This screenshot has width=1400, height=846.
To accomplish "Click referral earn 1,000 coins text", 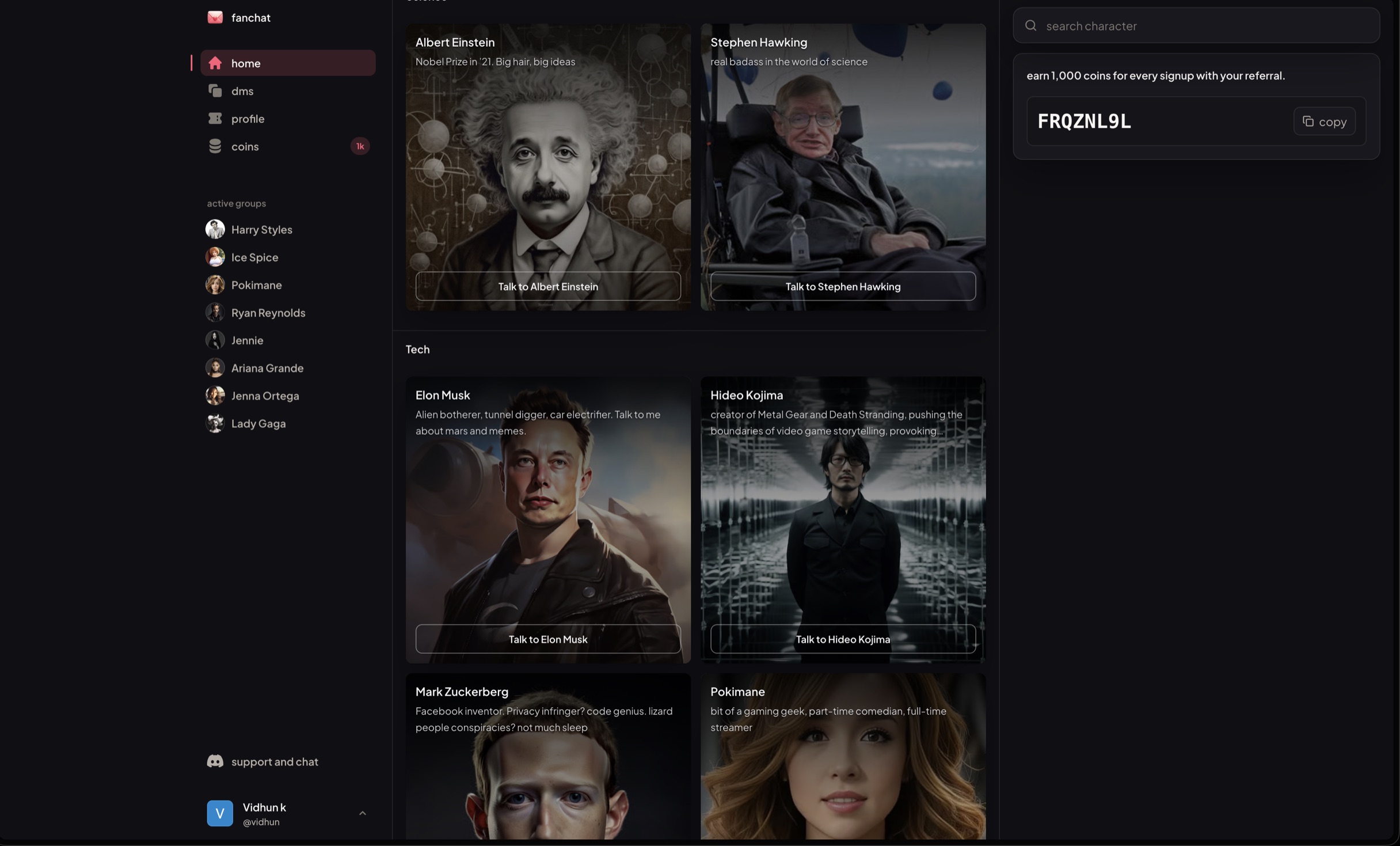I will tap(1155, 75).
